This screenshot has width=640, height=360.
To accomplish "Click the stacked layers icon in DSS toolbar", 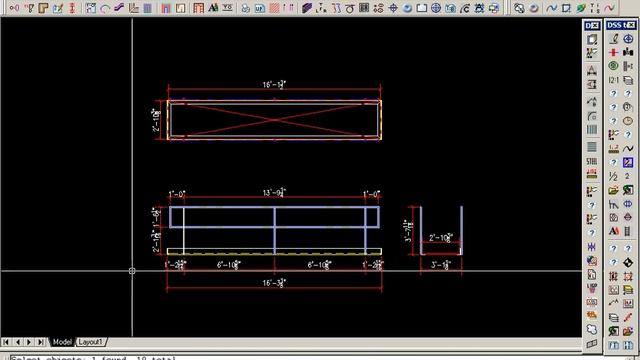I will (x=628, y=80).
